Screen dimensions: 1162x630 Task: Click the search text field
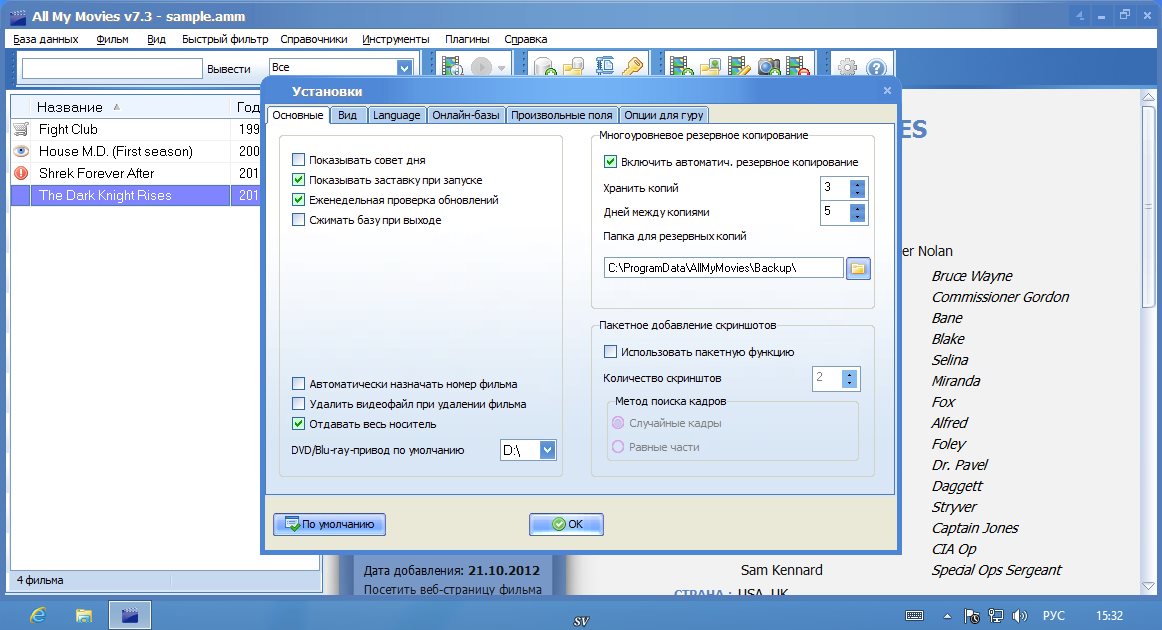point(112,68)
